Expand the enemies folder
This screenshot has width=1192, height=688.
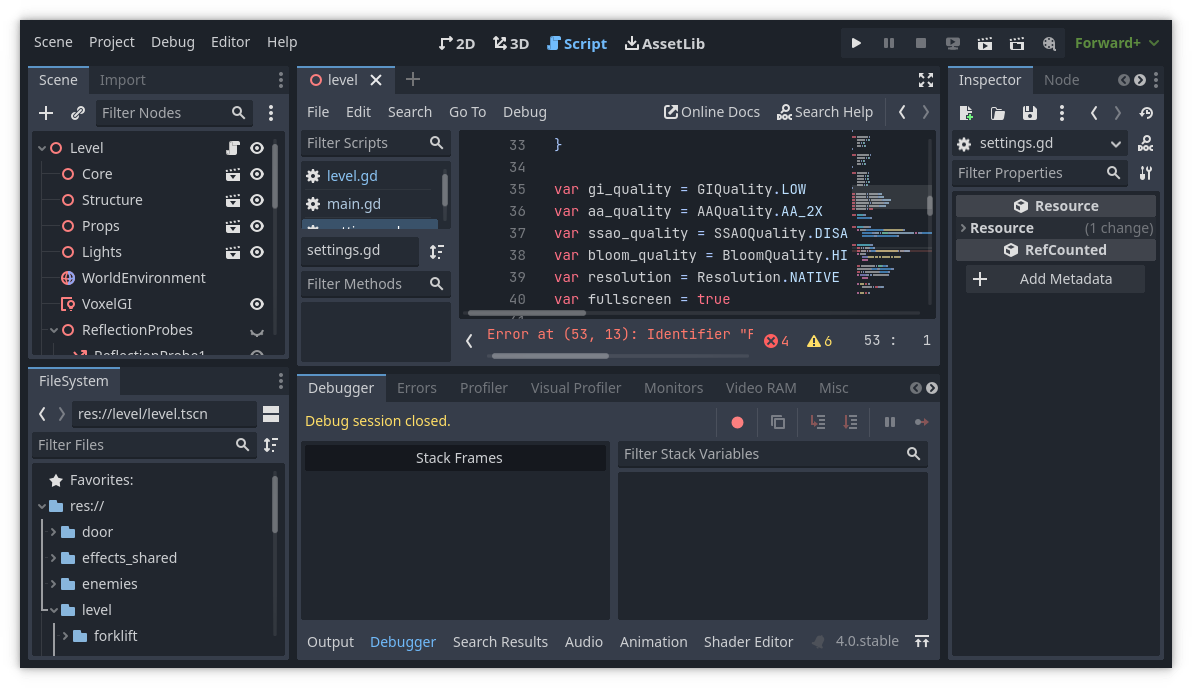point(53,584)
